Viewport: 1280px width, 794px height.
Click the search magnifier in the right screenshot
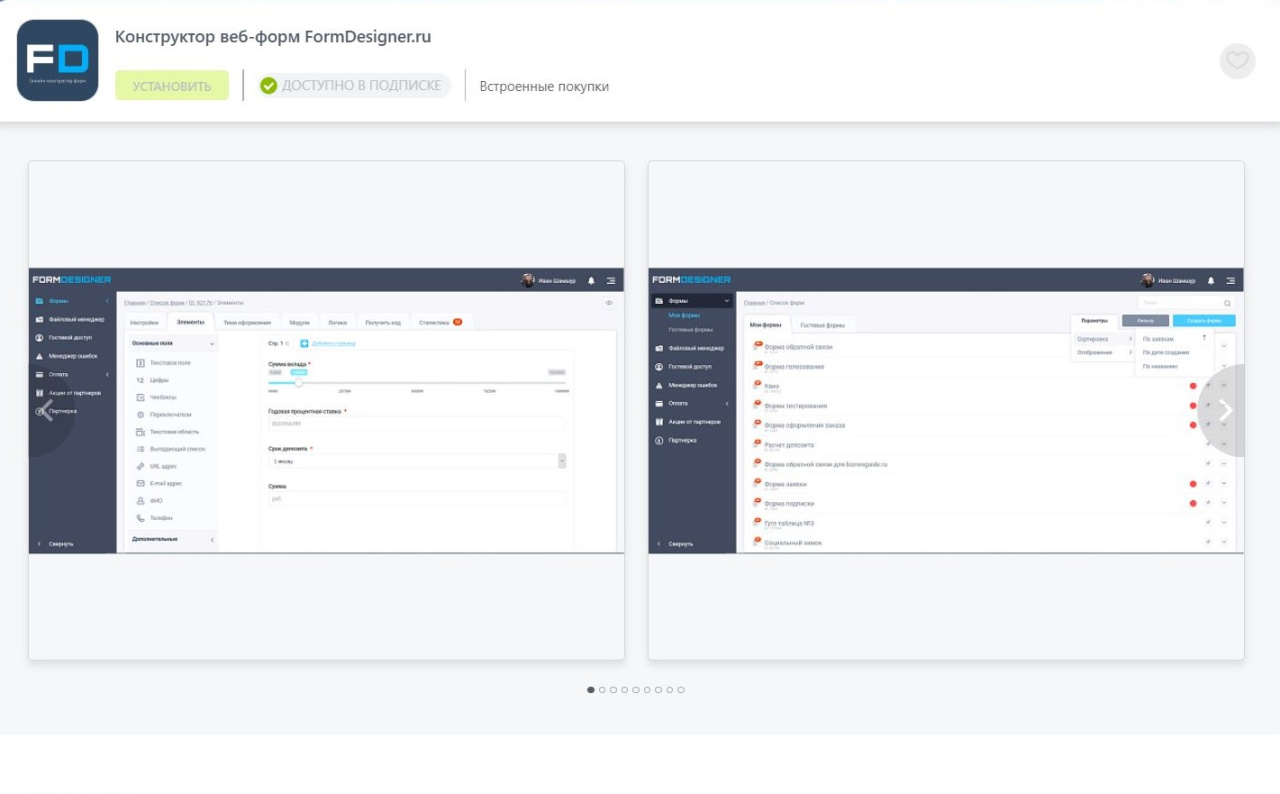click(1227, 303)
